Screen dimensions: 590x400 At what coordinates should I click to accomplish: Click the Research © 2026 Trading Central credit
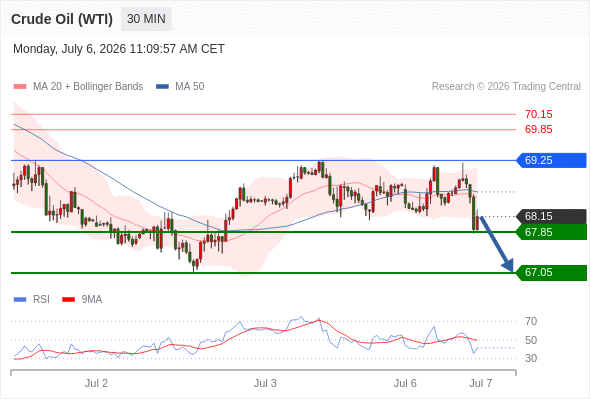[x=506, y=87]
